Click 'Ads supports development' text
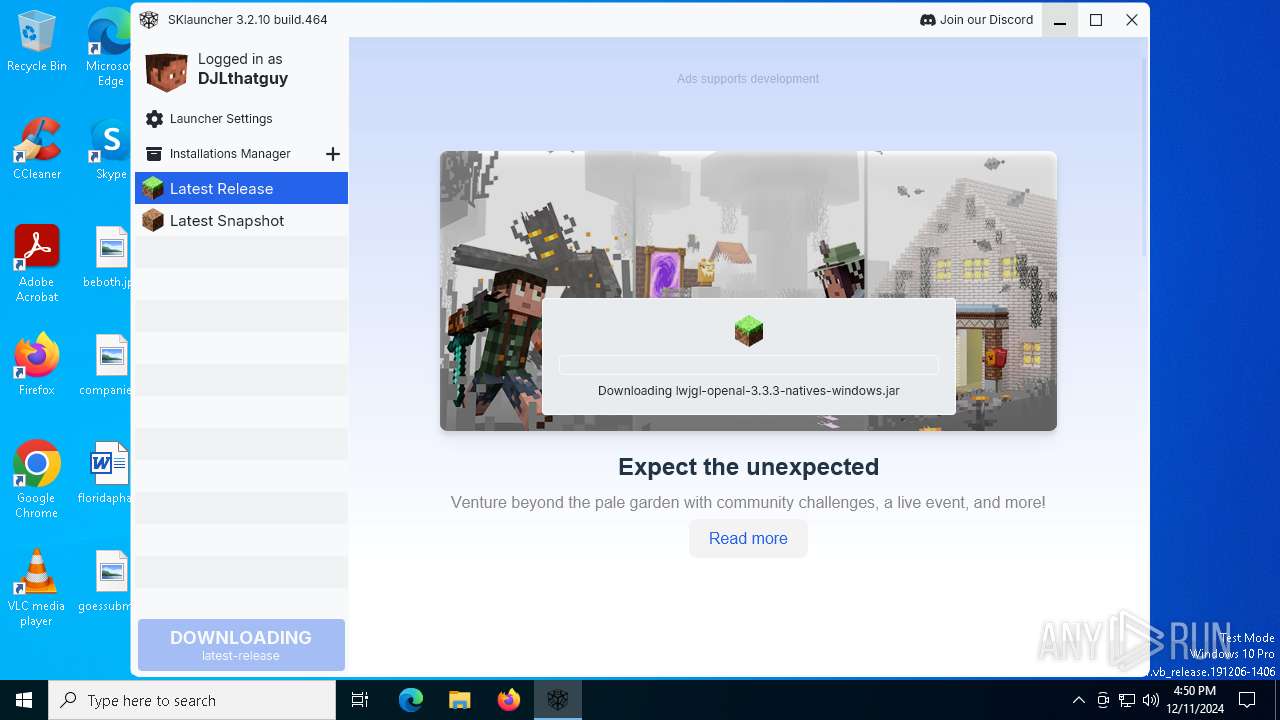The width and height of the screenshot is (1280, 720). point(748,79)
